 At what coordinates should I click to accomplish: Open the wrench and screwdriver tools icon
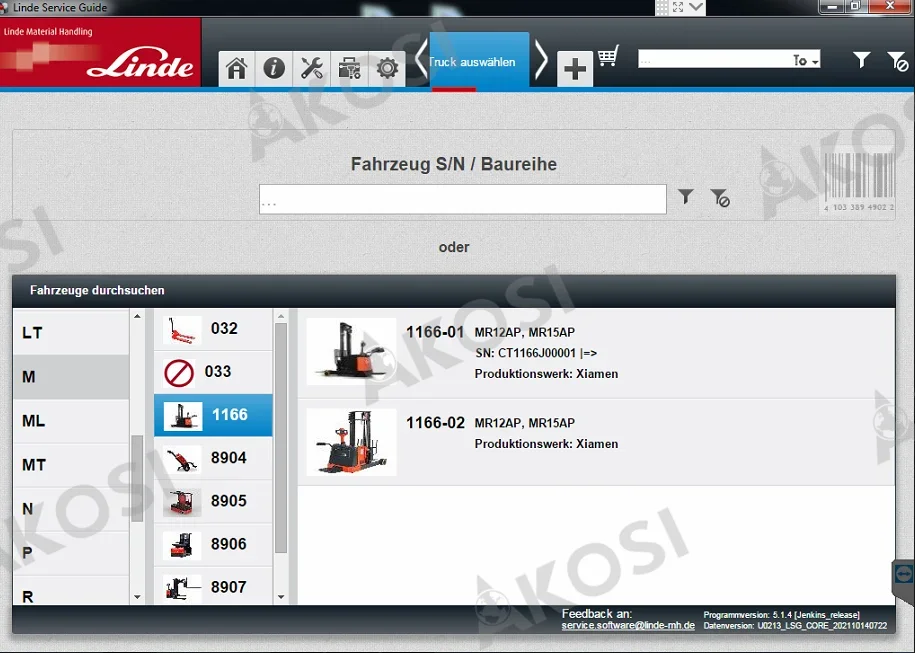pyautogui.click(x=312, y=69)
